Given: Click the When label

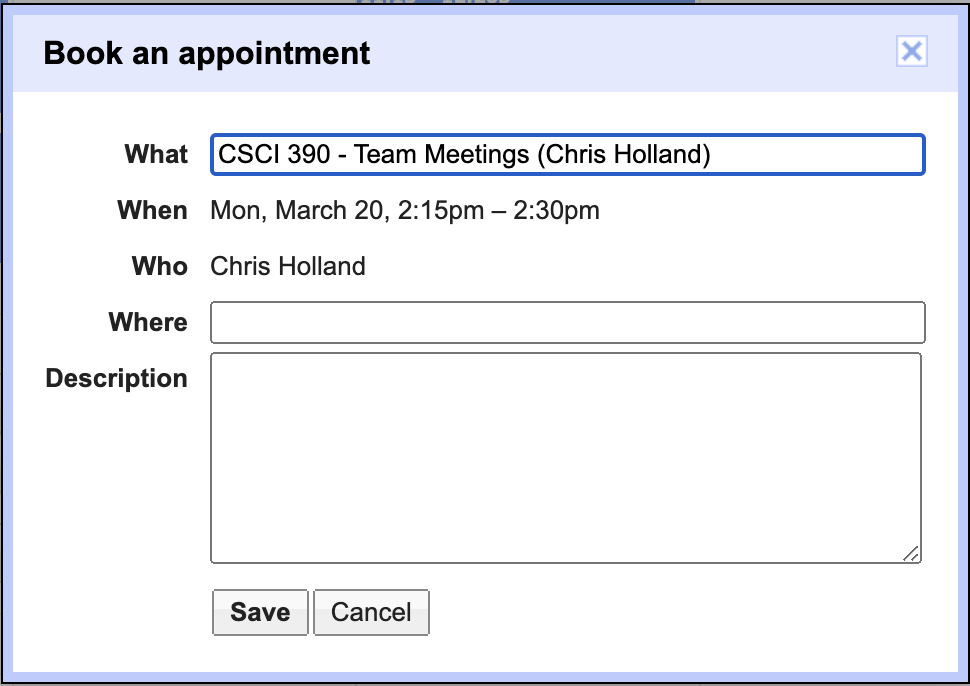Looking at the screenshot, I should (x=152, y=211).
